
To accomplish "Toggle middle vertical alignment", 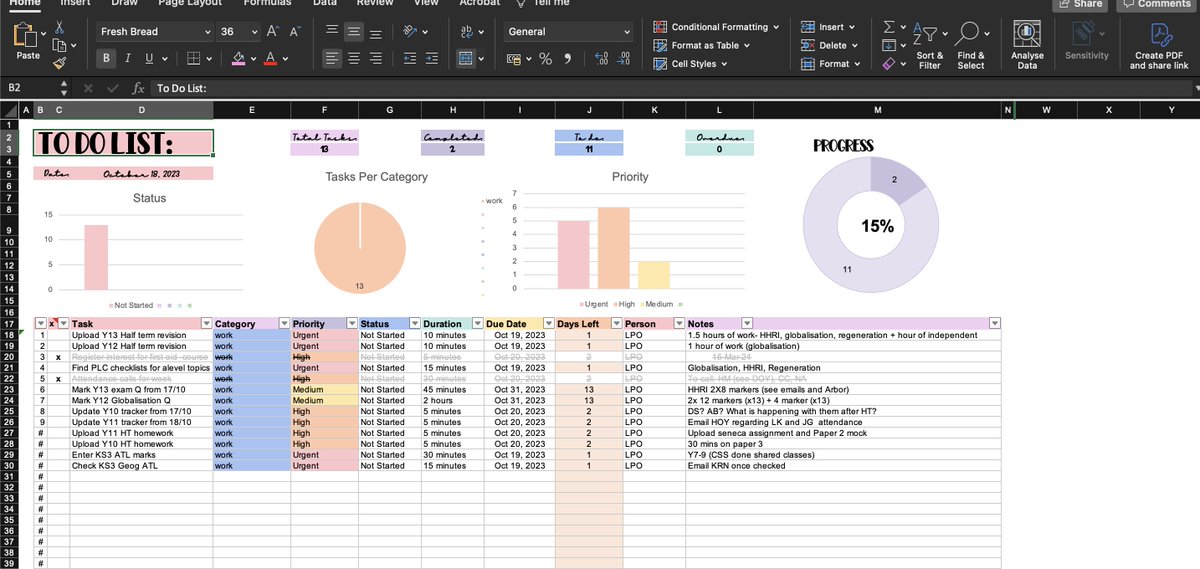I will click(x=354, y=32).
